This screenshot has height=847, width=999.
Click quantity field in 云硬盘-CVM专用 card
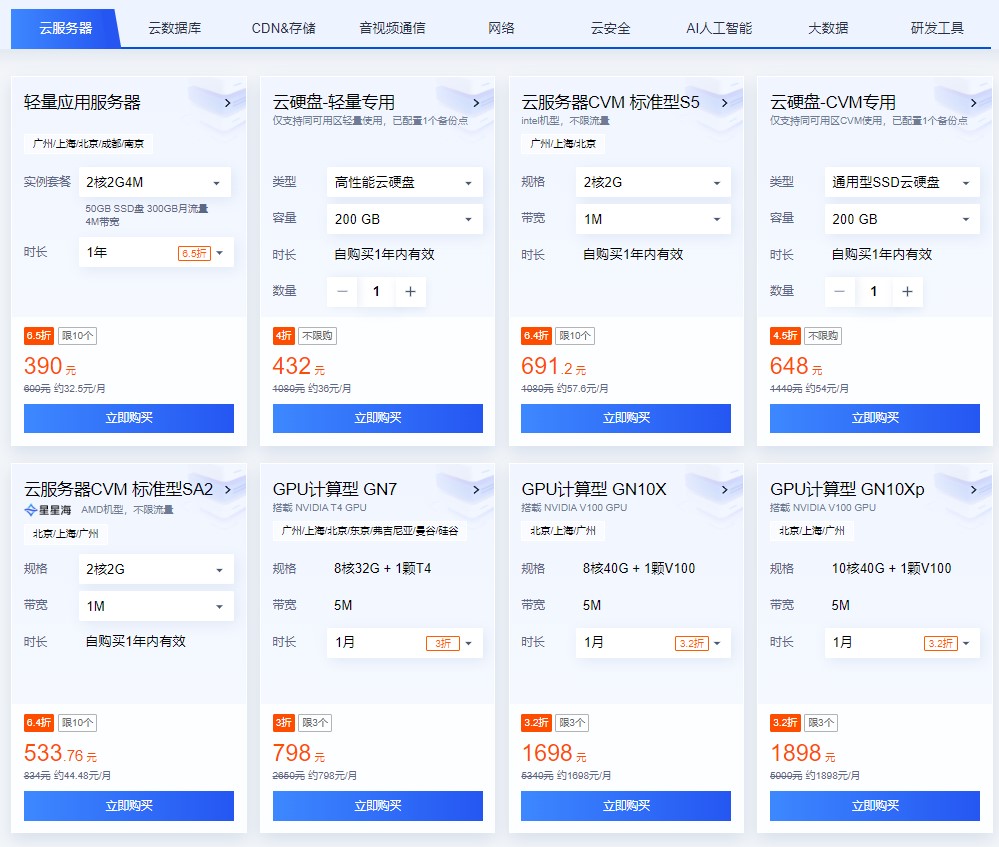tap(873, 291)
